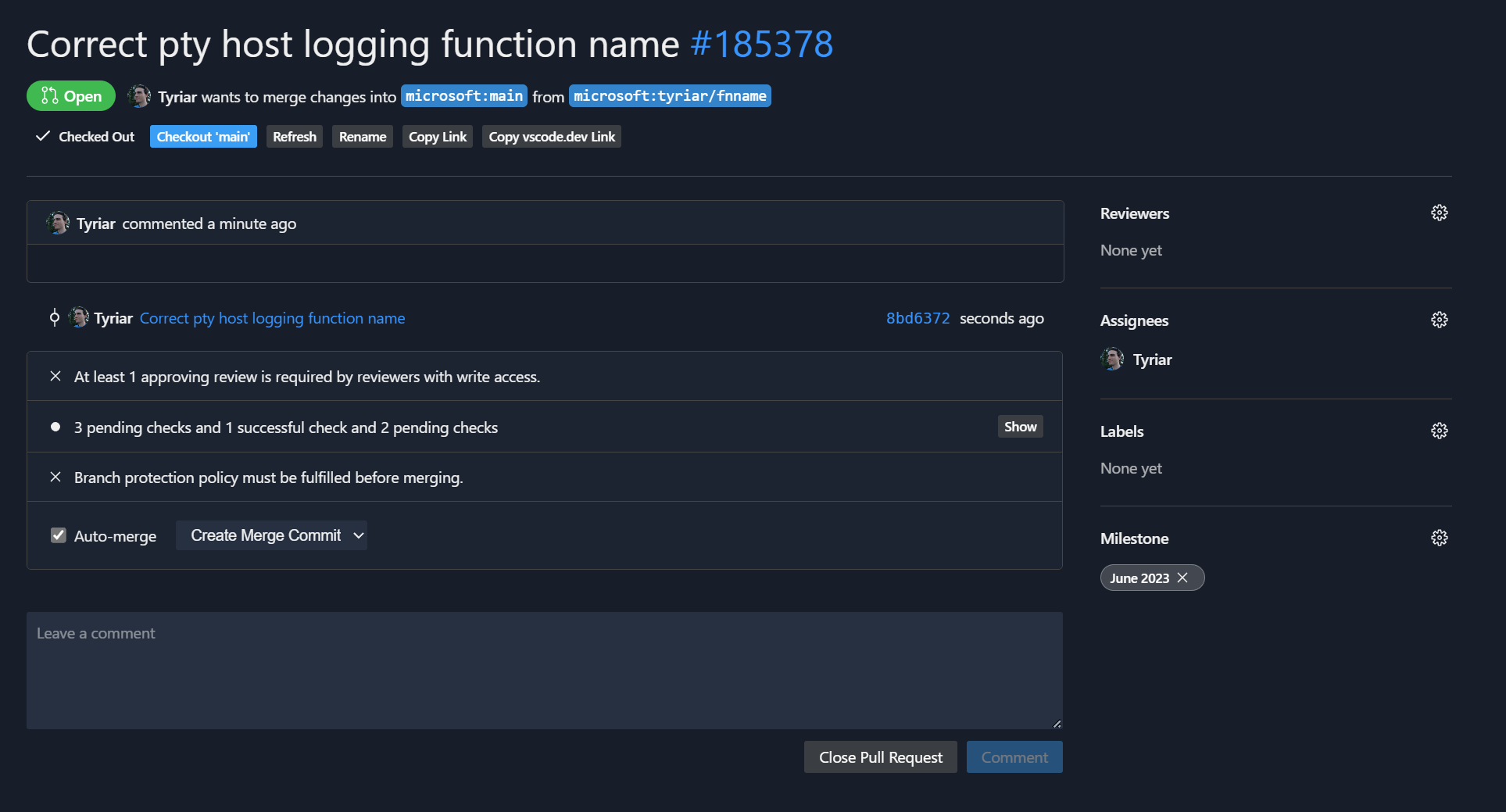Disable the Auto-merge checkbox
The image size is (1506, 812).
pos(59,535)
